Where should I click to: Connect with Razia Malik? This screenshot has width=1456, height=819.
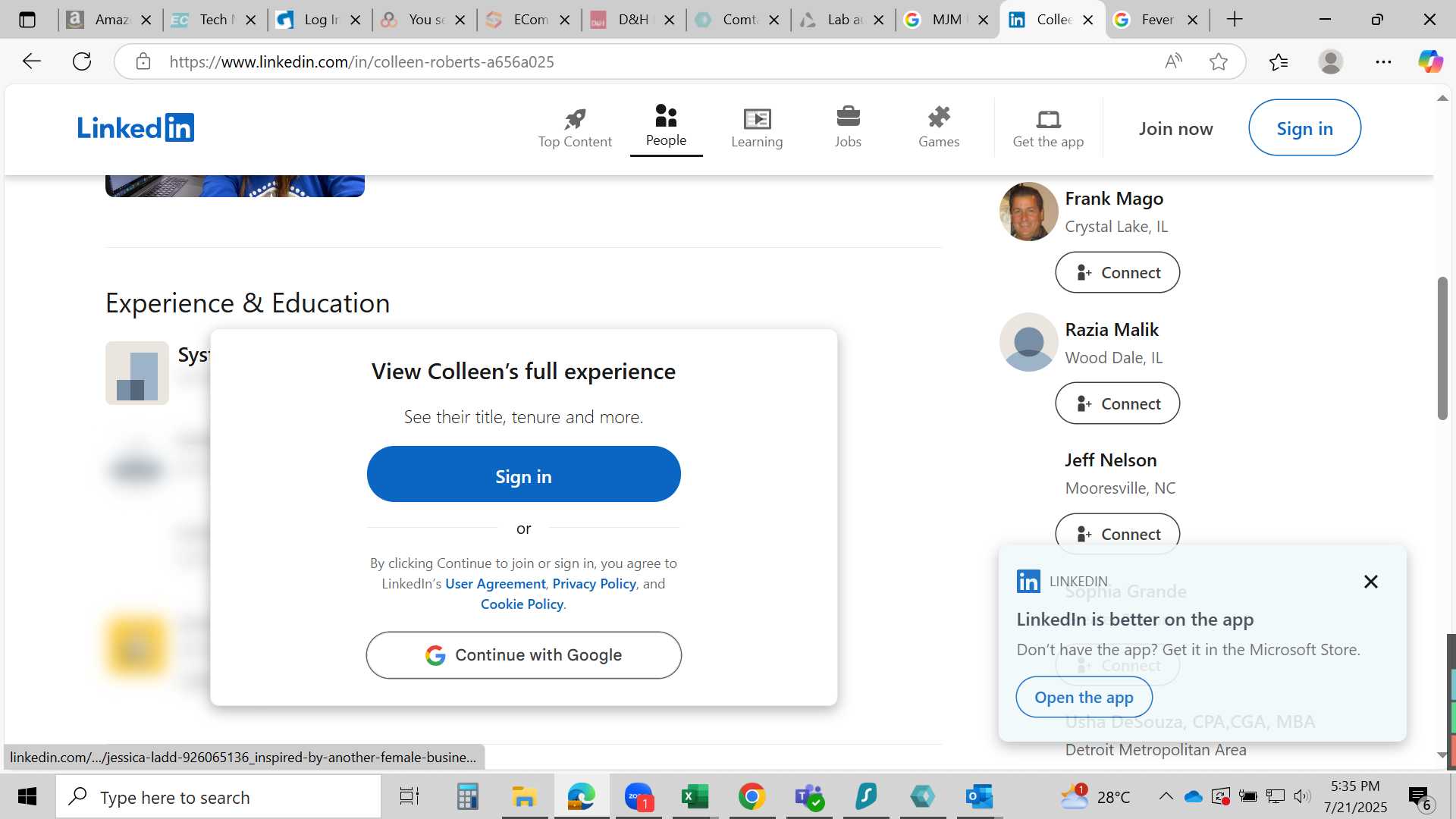1117,403
